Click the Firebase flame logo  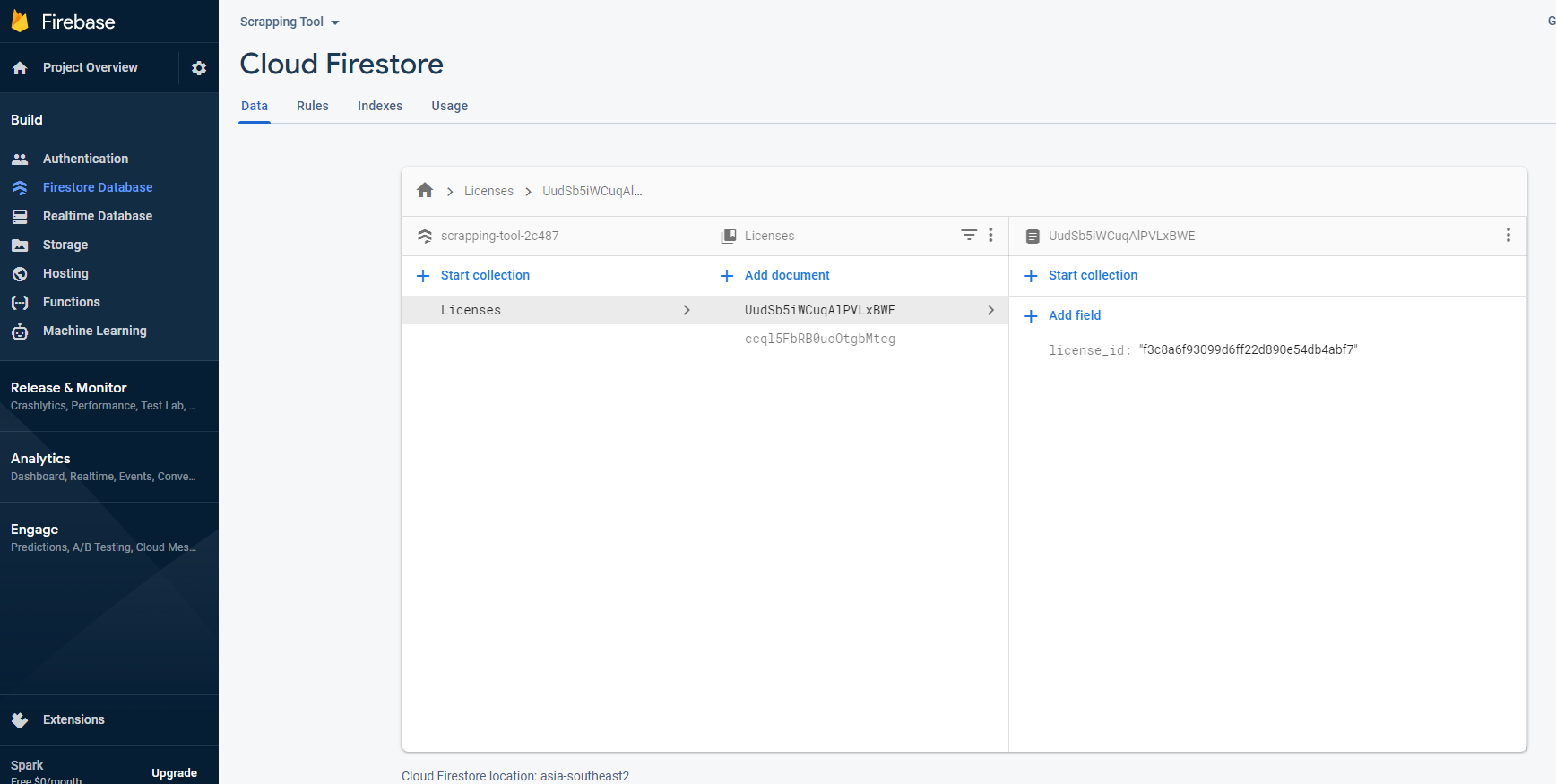coord(20,22)
